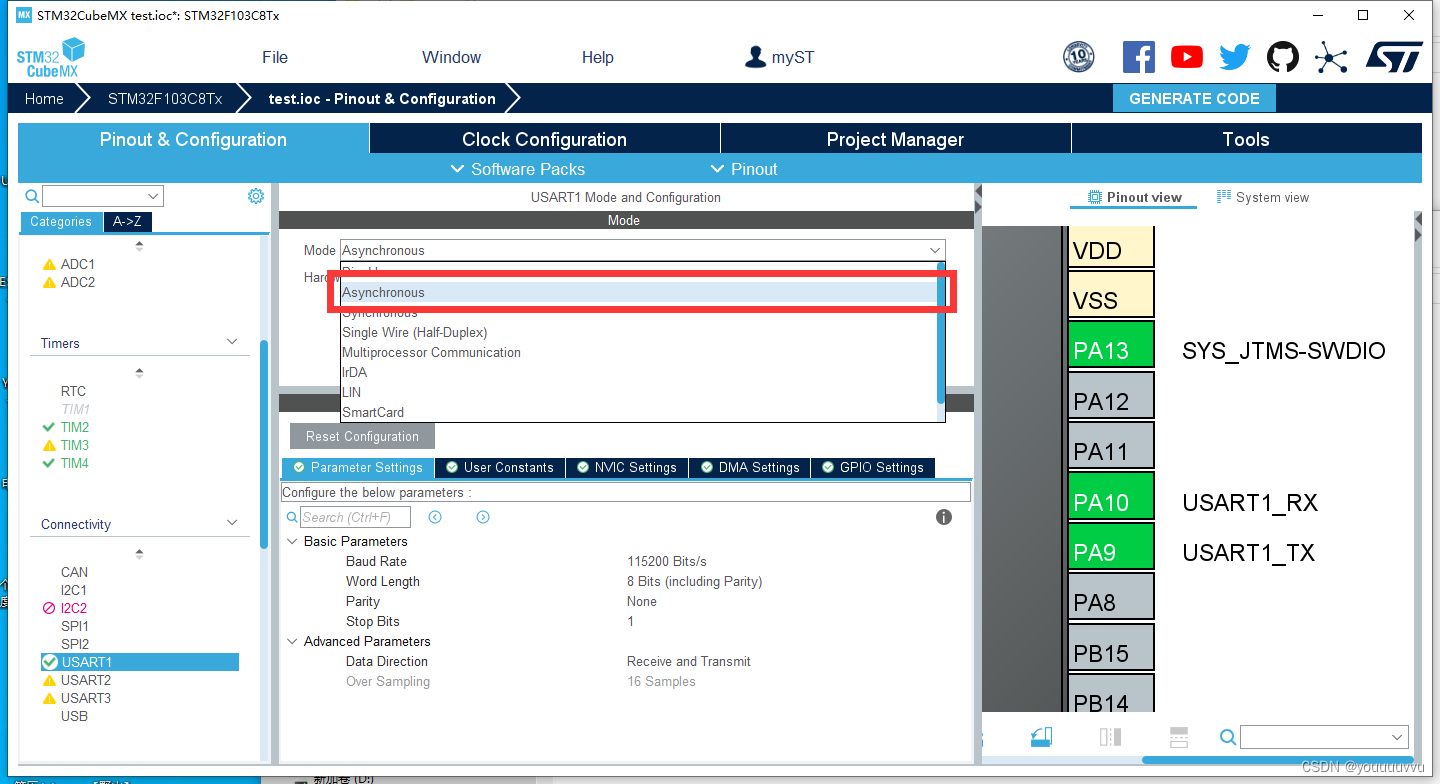Open the pinout search combo box
Screen dimensions: 1440x784
(x=1324, y=737)
